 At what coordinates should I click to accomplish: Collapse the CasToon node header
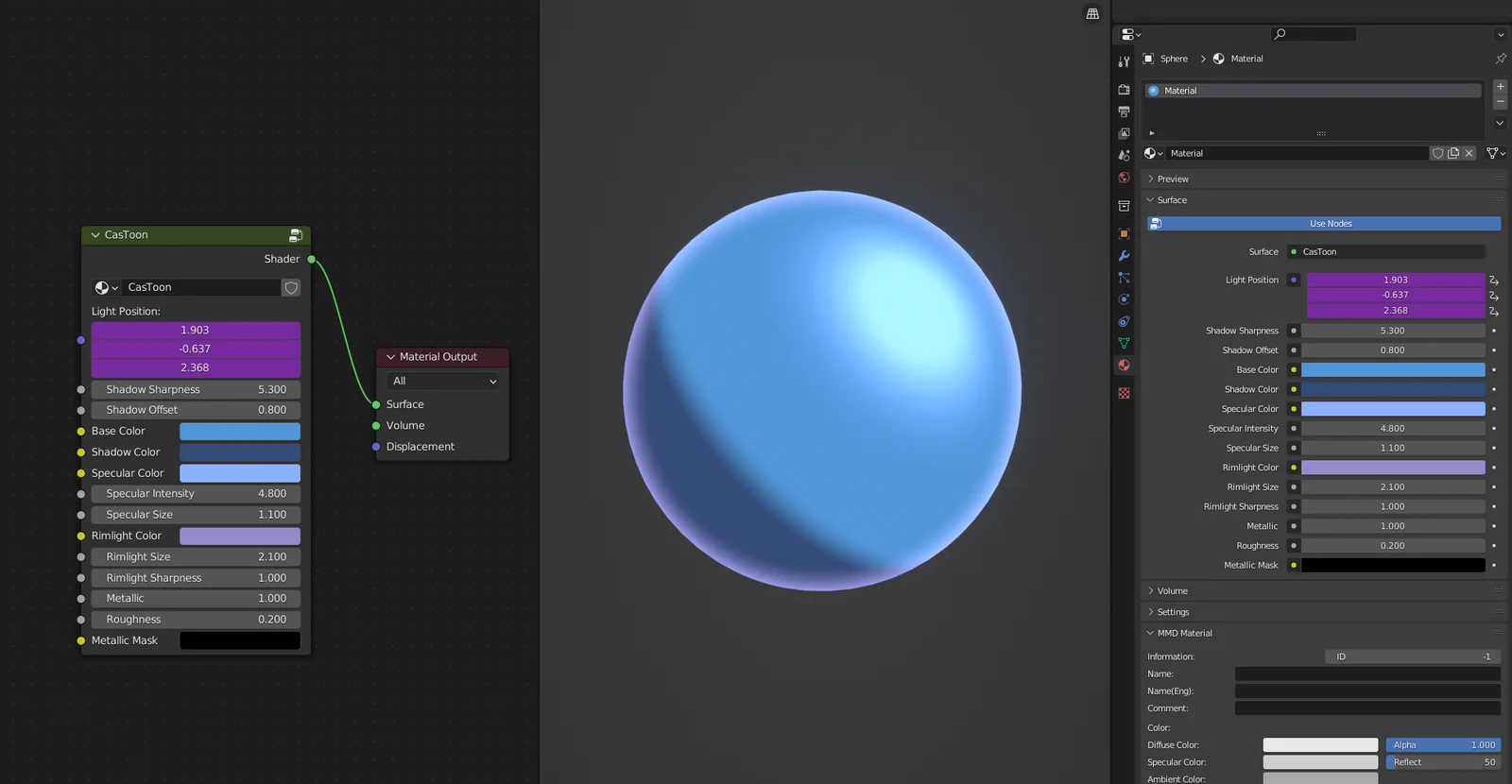(95, 235)
